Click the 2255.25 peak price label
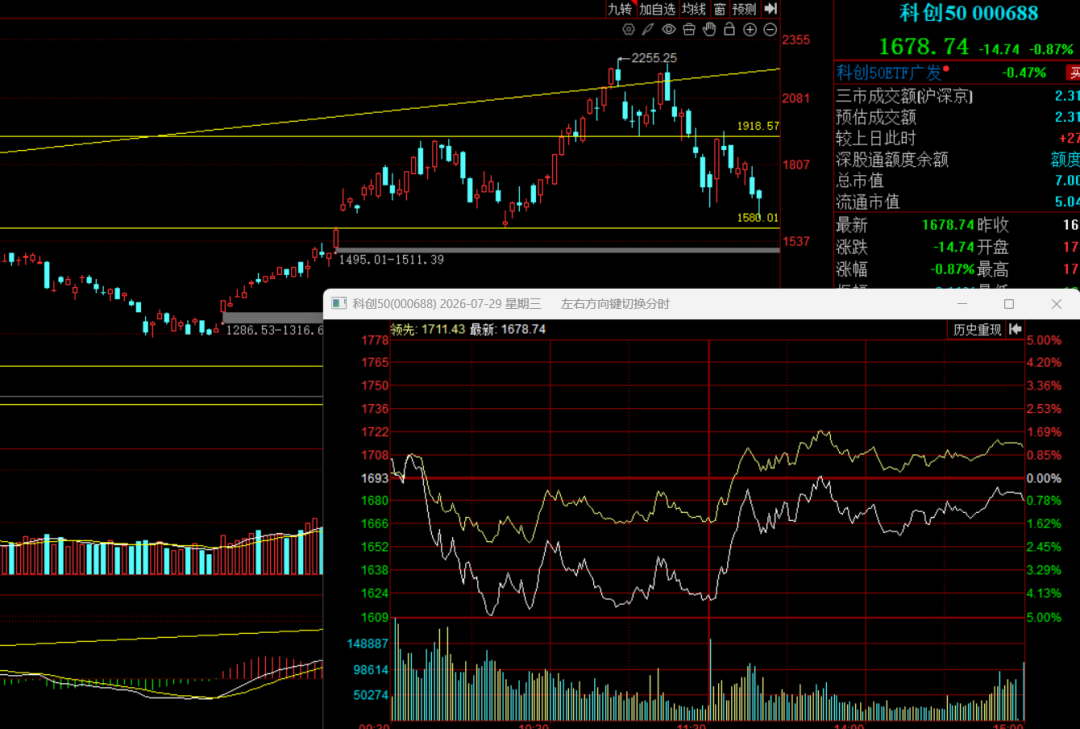Image resolution: width=1080 pixels, height=729 pixels. (654, 58)
